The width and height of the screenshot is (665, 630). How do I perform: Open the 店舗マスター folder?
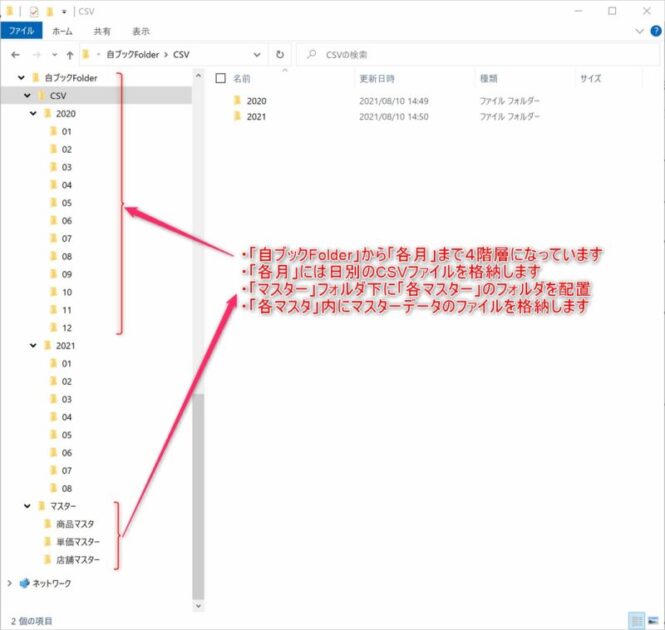pos(78,560)
